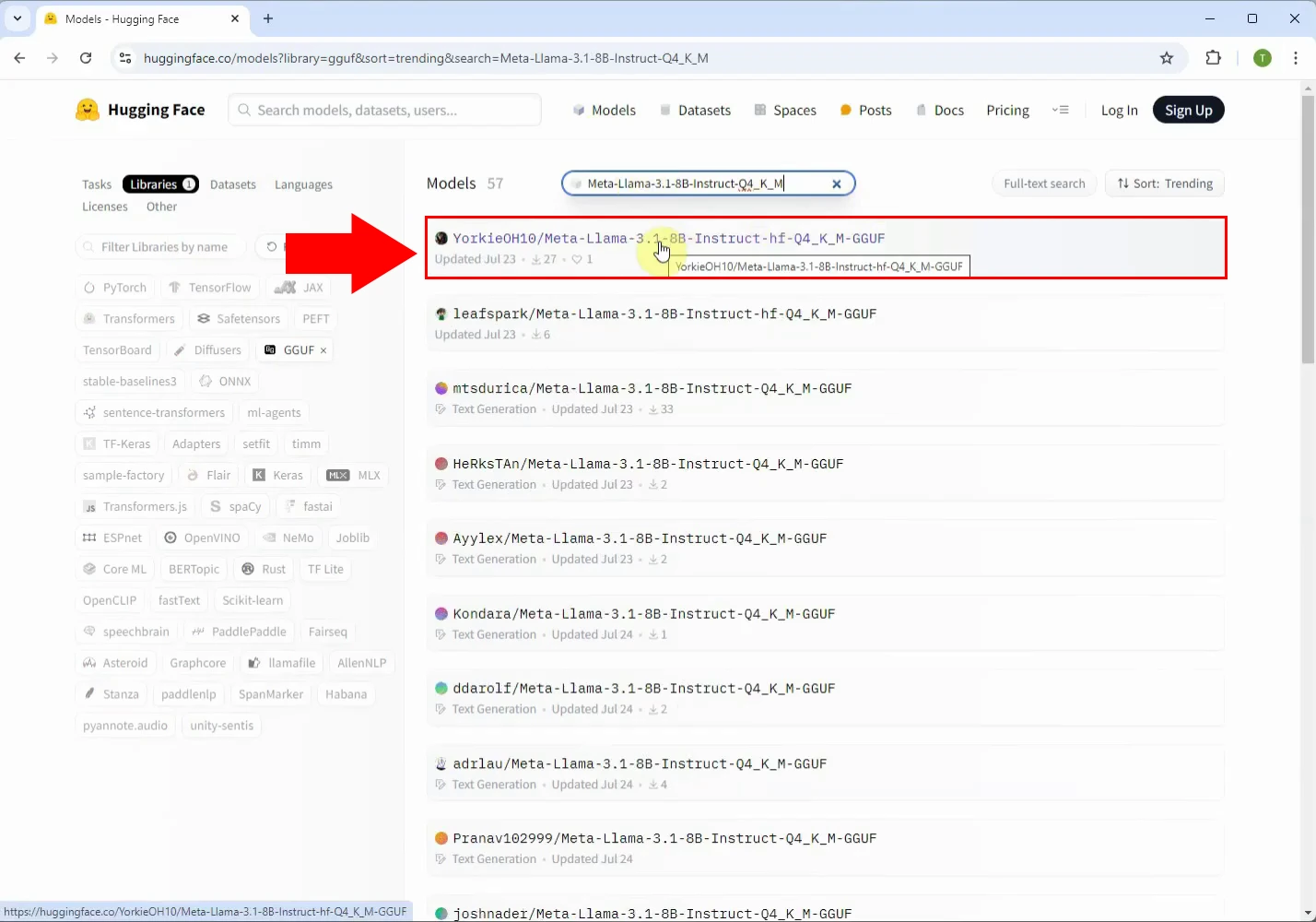Toggle the Rust library filter
Screen dimensions: 1316x922
(x=264, y=570)
